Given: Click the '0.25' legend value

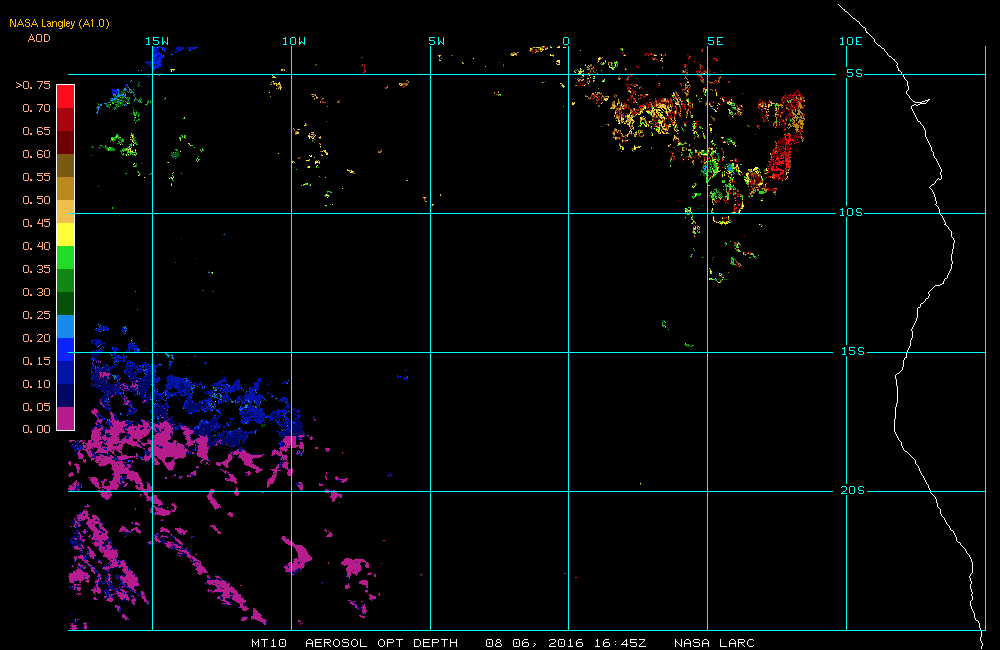Looking at the screenshot, I should point(36,314).
